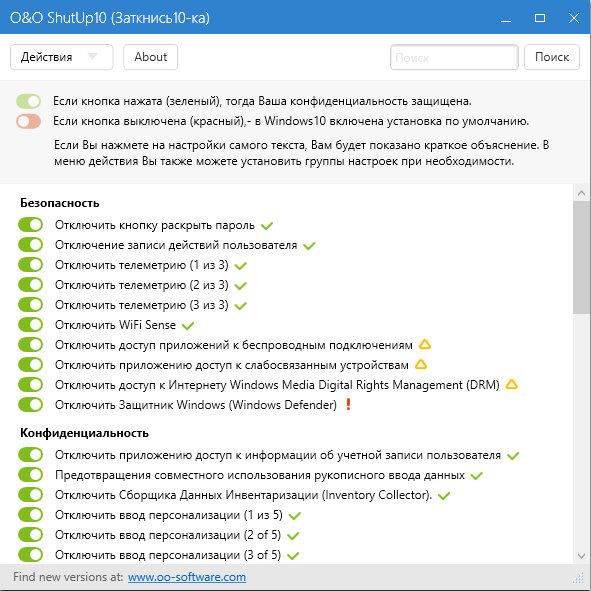Click the green checkmark beside WiFi Sense

pos(188,325)
